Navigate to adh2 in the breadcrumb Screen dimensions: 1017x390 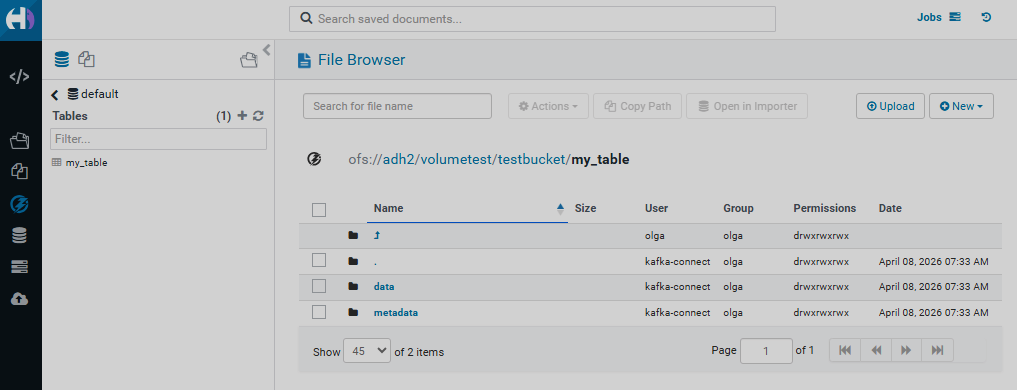398,159
